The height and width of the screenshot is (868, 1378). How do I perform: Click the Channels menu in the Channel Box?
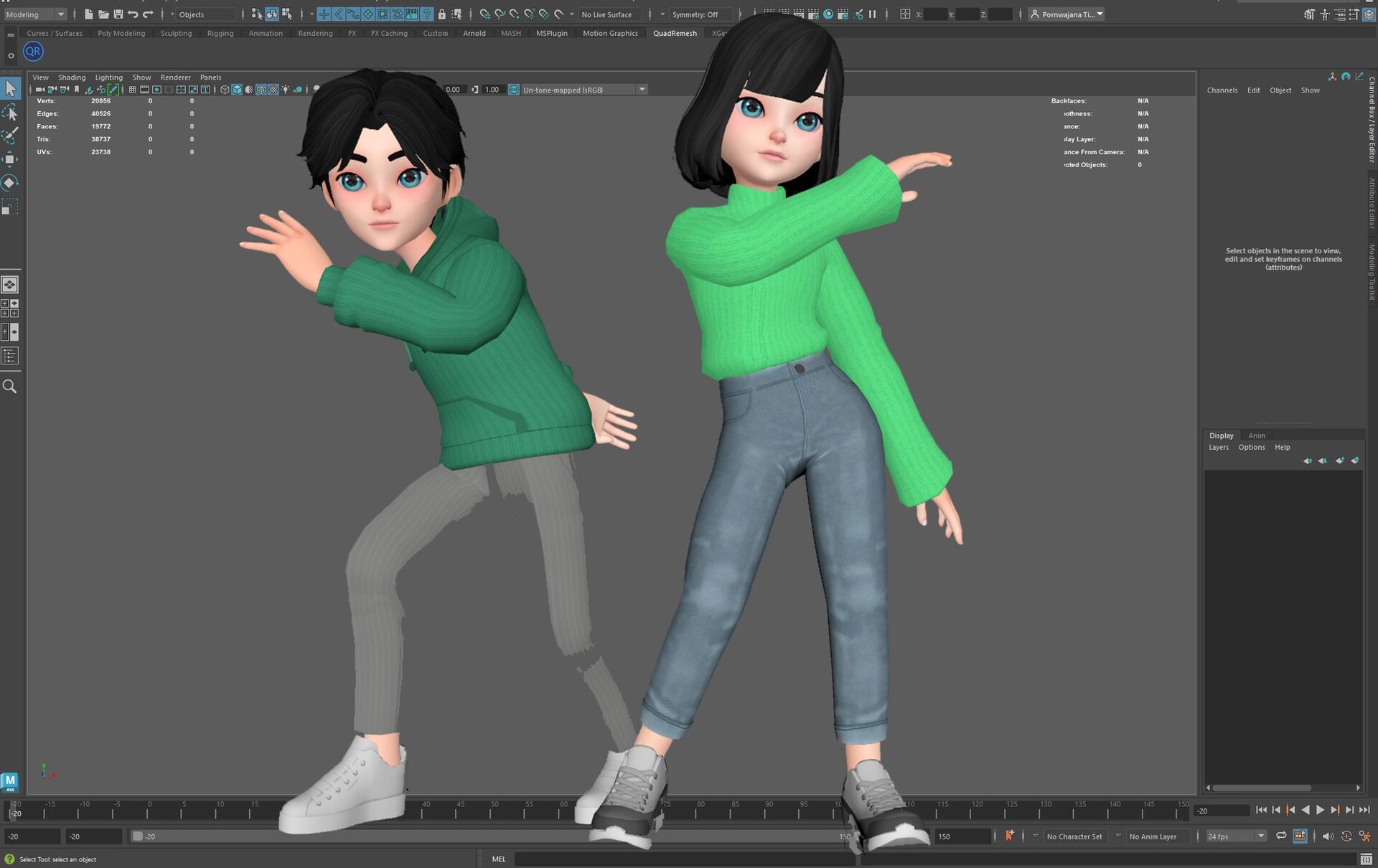tap(1222, 90)
